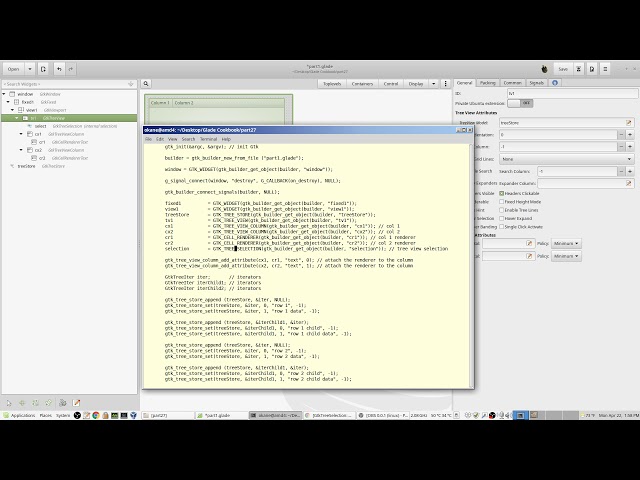Launch Chrome from the taskbar panel
This screenshot has width=640, height=480.
point(96,415)
